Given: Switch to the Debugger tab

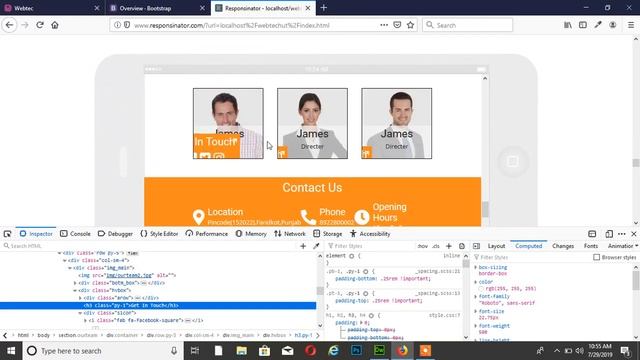Looking at the screenshot, I should point(116,234).
